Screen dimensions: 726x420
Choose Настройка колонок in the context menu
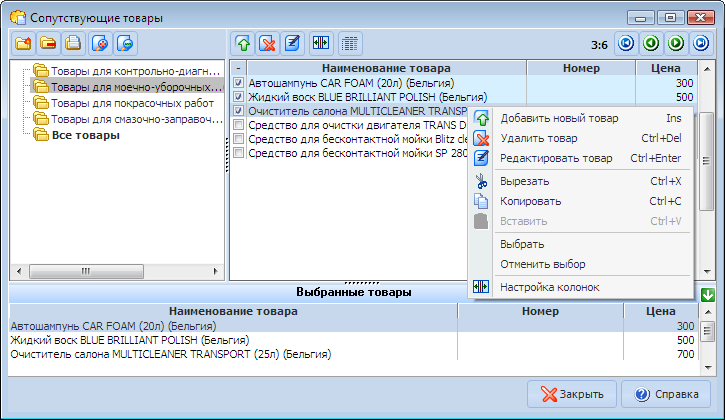tap(549, 287)
